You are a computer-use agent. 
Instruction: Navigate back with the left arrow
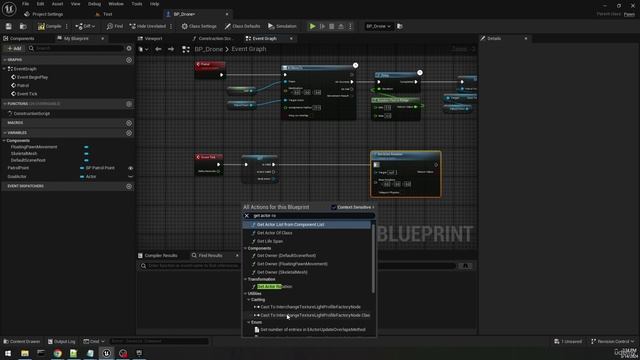click(x=158, y=49)
